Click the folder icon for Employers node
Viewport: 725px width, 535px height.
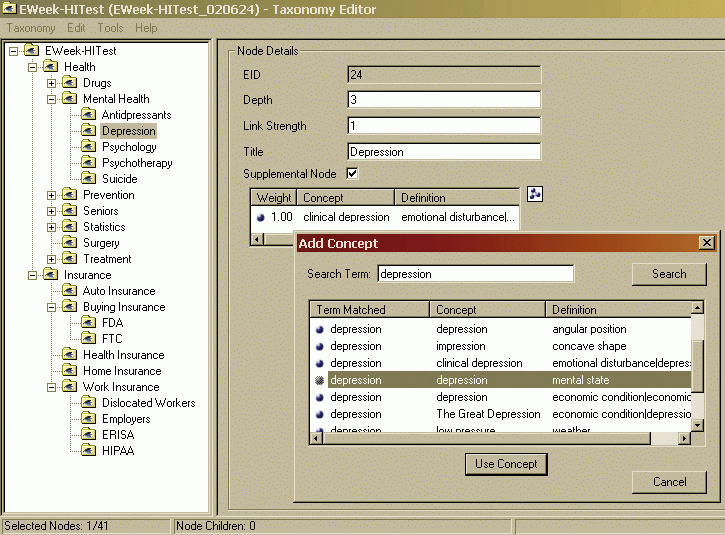pos(89,418)
